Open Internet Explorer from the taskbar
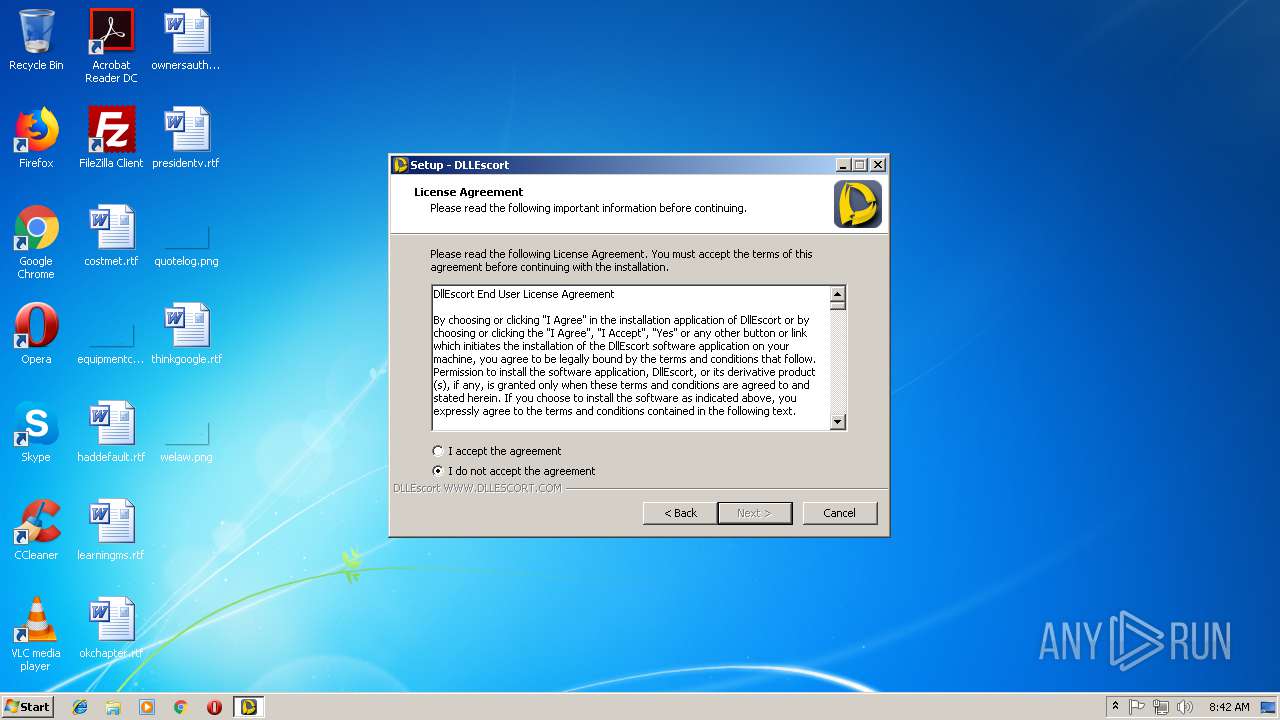1280x720 pixels. coord(80,707)
